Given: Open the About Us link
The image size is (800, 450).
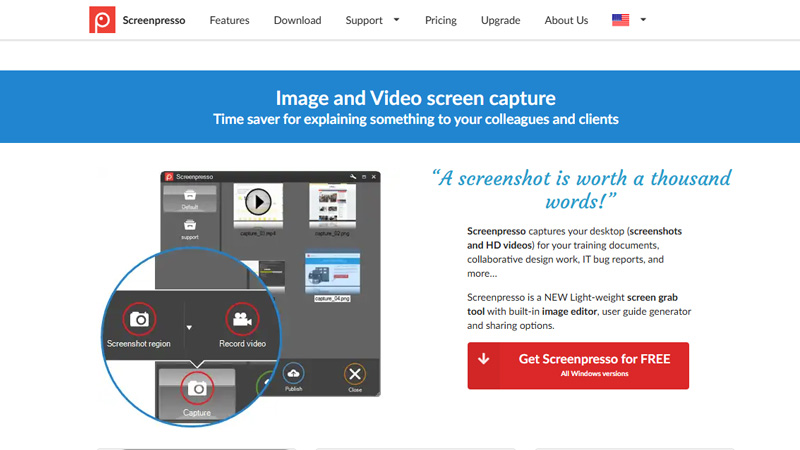Looking at the screenshot, I should click(566, 20).
